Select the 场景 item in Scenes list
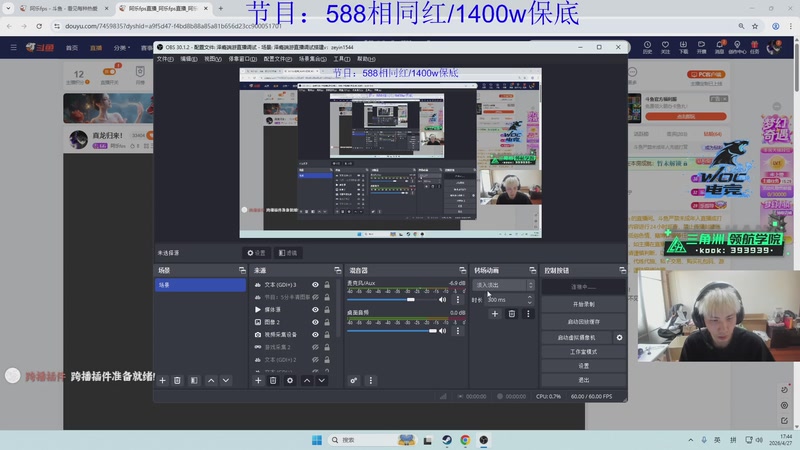The image size is (800, 450). (200, 285)
